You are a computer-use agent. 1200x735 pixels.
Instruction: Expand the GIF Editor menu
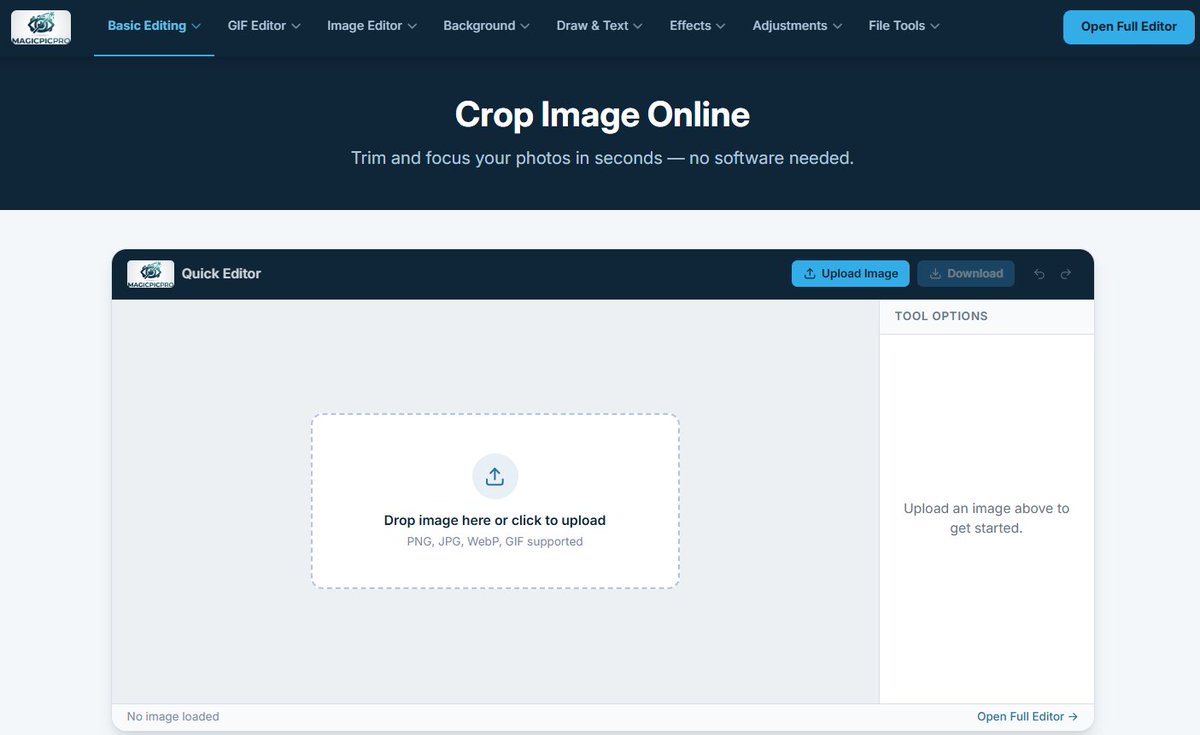coord(264,26)
